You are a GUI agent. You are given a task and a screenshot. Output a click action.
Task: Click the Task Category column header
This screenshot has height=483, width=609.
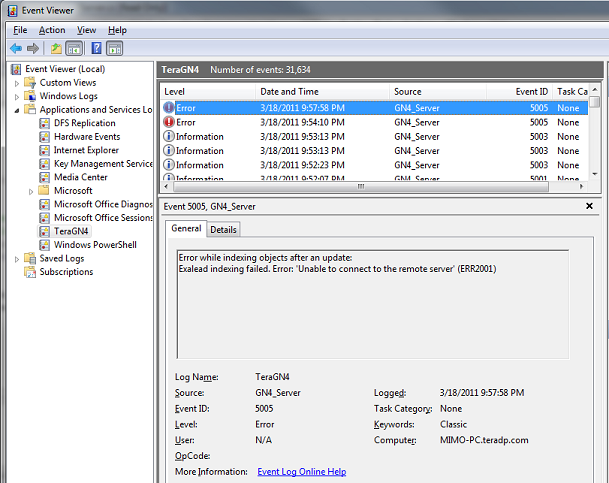coord(571,92)
